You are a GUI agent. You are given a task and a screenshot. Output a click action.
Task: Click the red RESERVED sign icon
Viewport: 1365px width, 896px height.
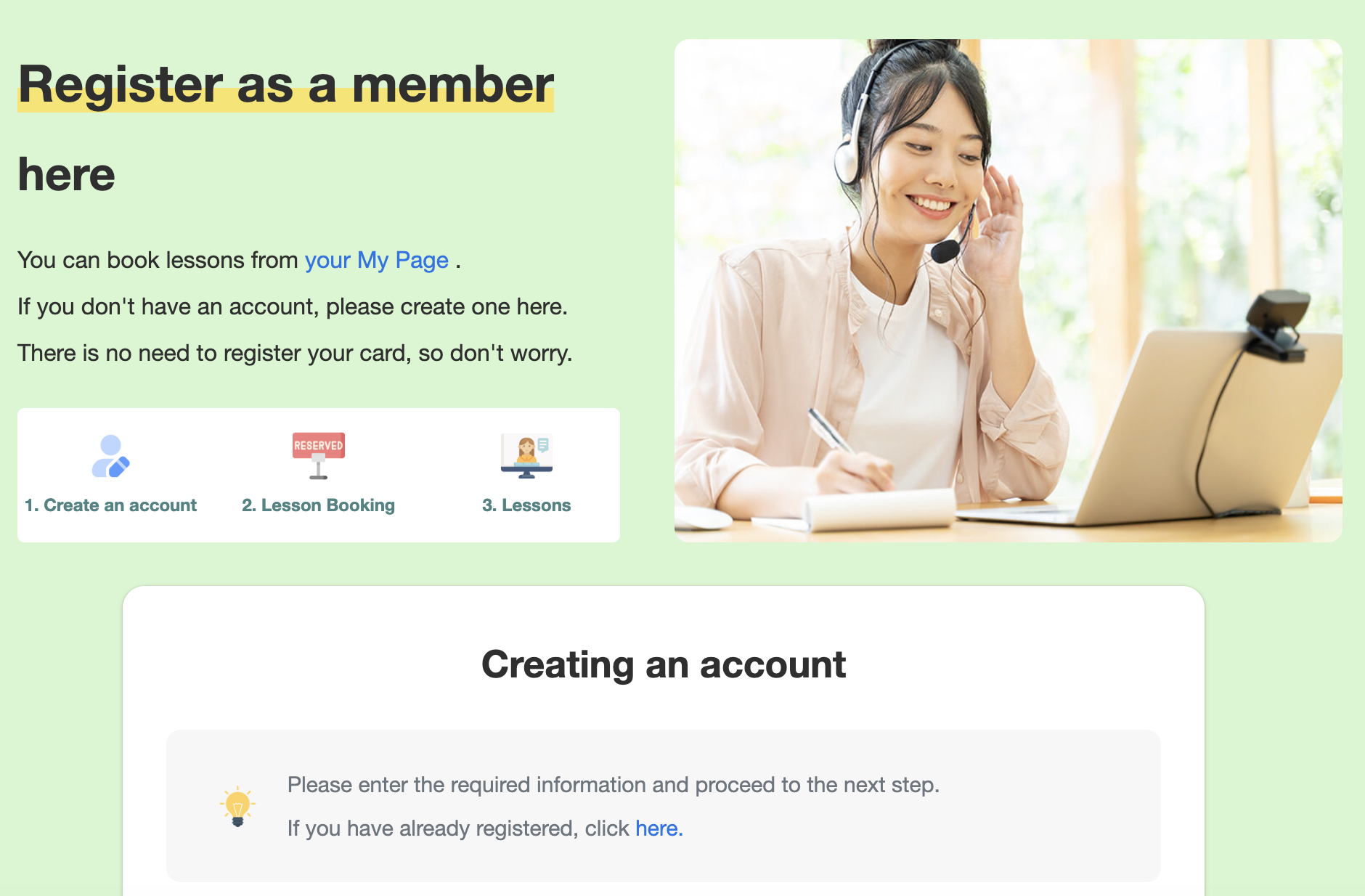point(319,455)
